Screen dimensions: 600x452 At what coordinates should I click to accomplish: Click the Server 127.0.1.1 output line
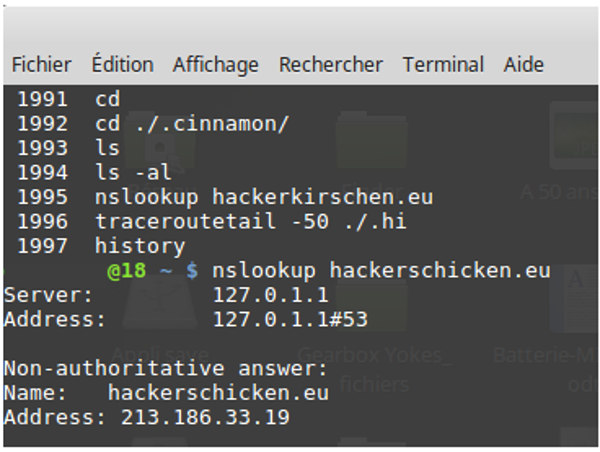[x=166, y=295]
